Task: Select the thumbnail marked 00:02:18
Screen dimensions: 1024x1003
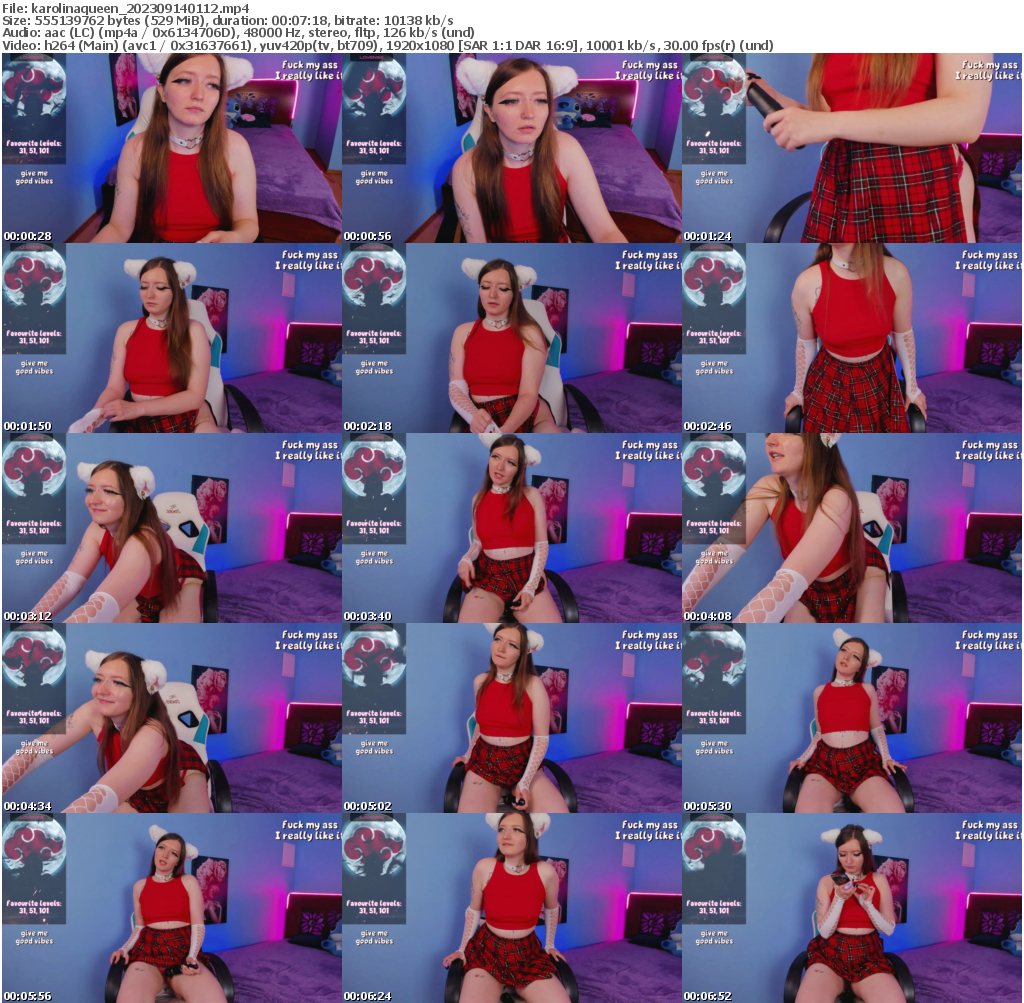Action: pyautogui.click(x=511, y=338)
